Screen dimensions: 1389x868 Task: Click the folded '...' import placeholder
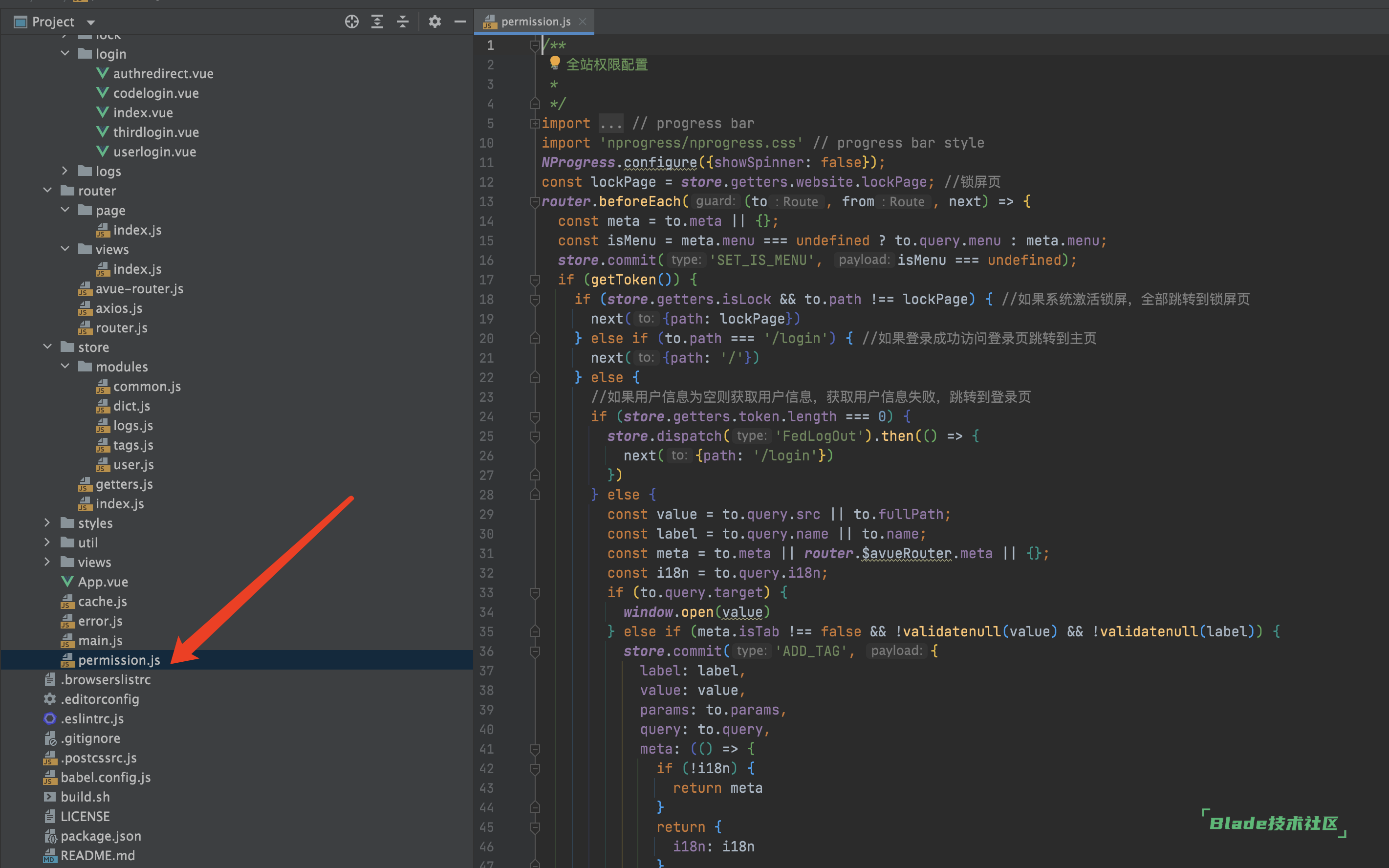coord(611,124)
